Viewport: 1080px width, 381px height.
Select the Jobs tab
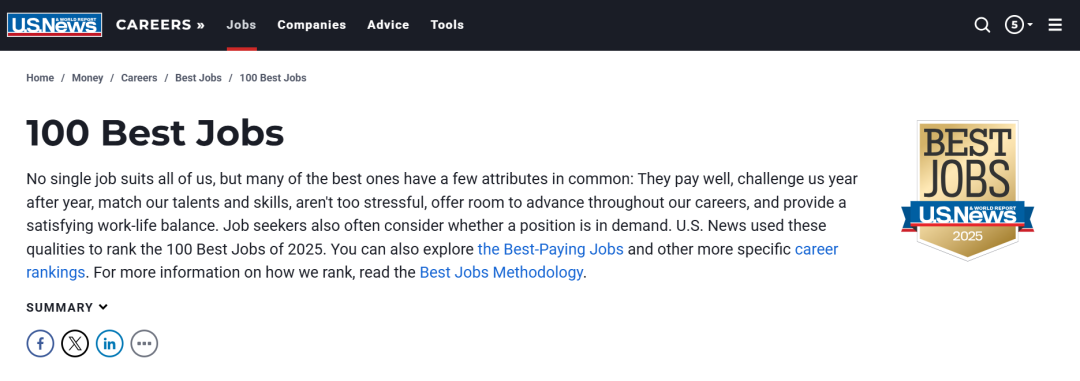click(x=241, y=25)
